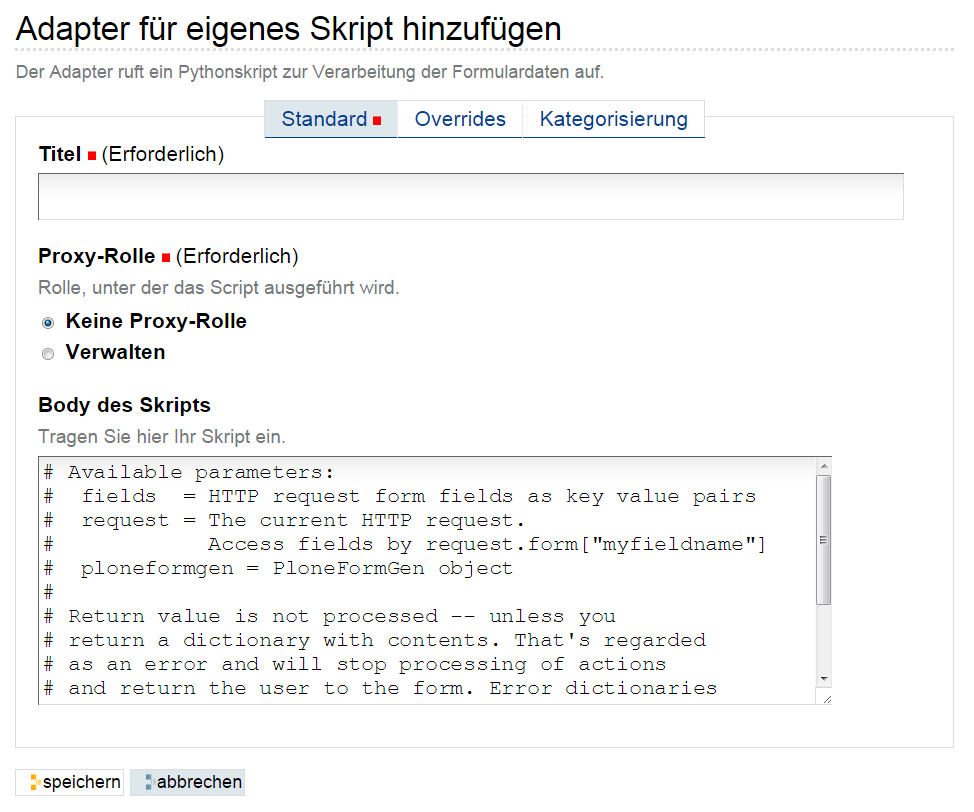The width and height of the screenshot is (974, 812).
Task: Open the Kategorisierung tab
Action: 613,119
